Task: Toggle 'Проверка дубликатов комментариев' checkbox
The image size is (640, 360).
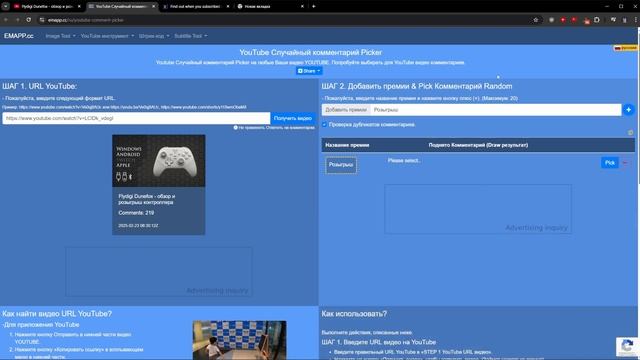Action: [324, 124]
